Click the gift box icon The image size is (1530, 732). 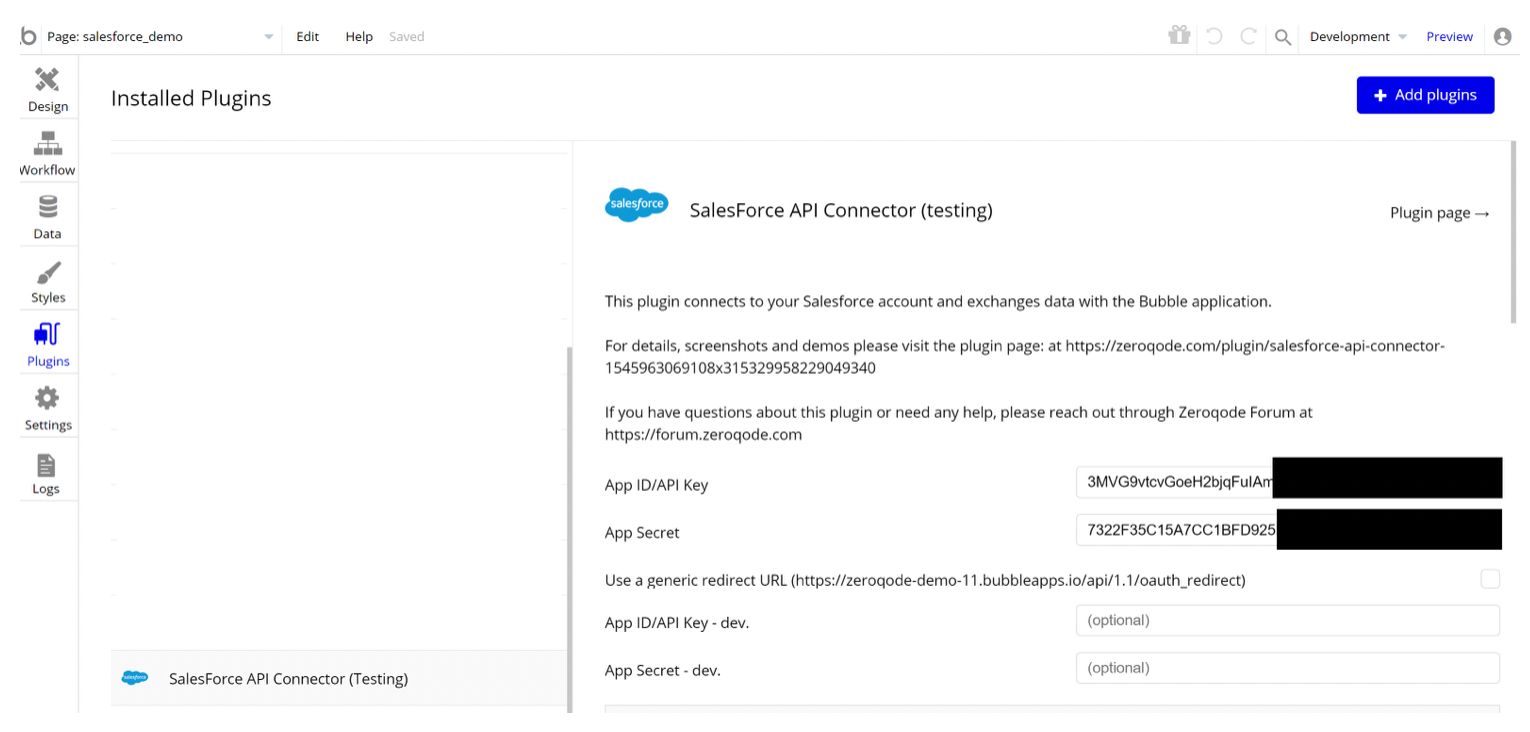click(1180, 36)
